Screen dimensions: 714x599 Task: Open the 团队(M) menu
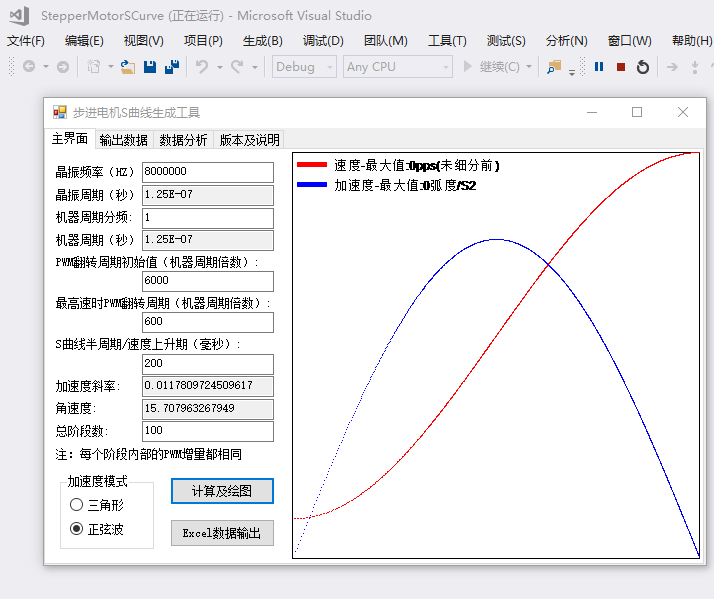tap(386, 41)
